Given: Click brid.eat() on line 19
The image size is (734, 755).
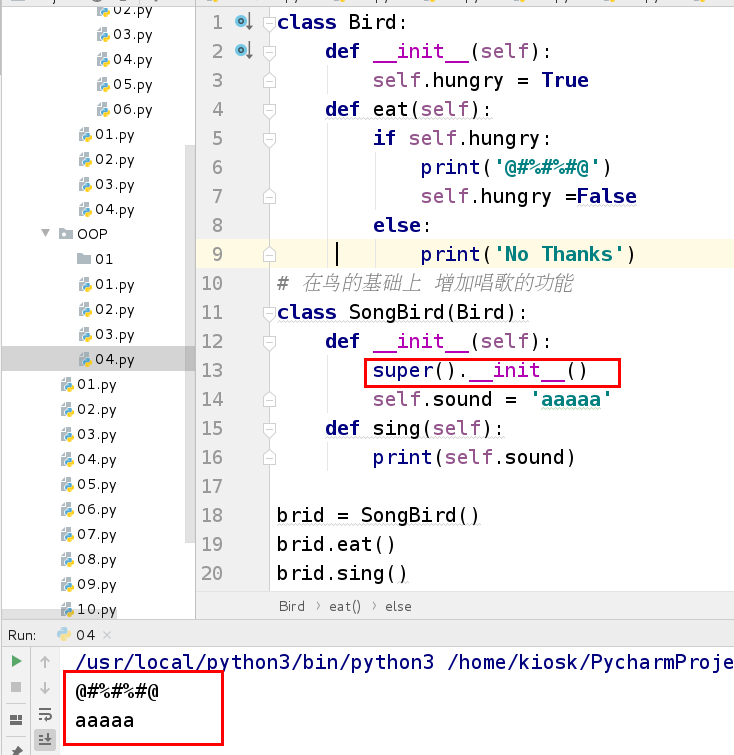Looking at the screenshot, I should coord(336,545).
